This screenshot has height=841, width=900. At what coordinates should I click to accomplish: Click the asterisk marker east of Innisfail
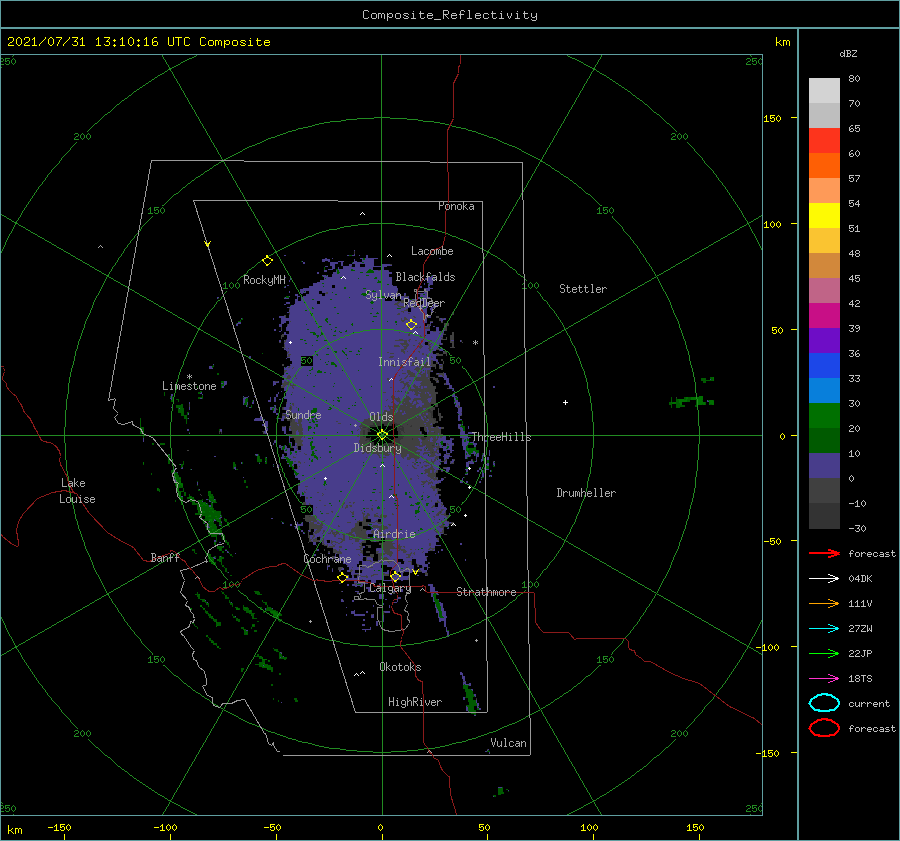coord(475,343)
